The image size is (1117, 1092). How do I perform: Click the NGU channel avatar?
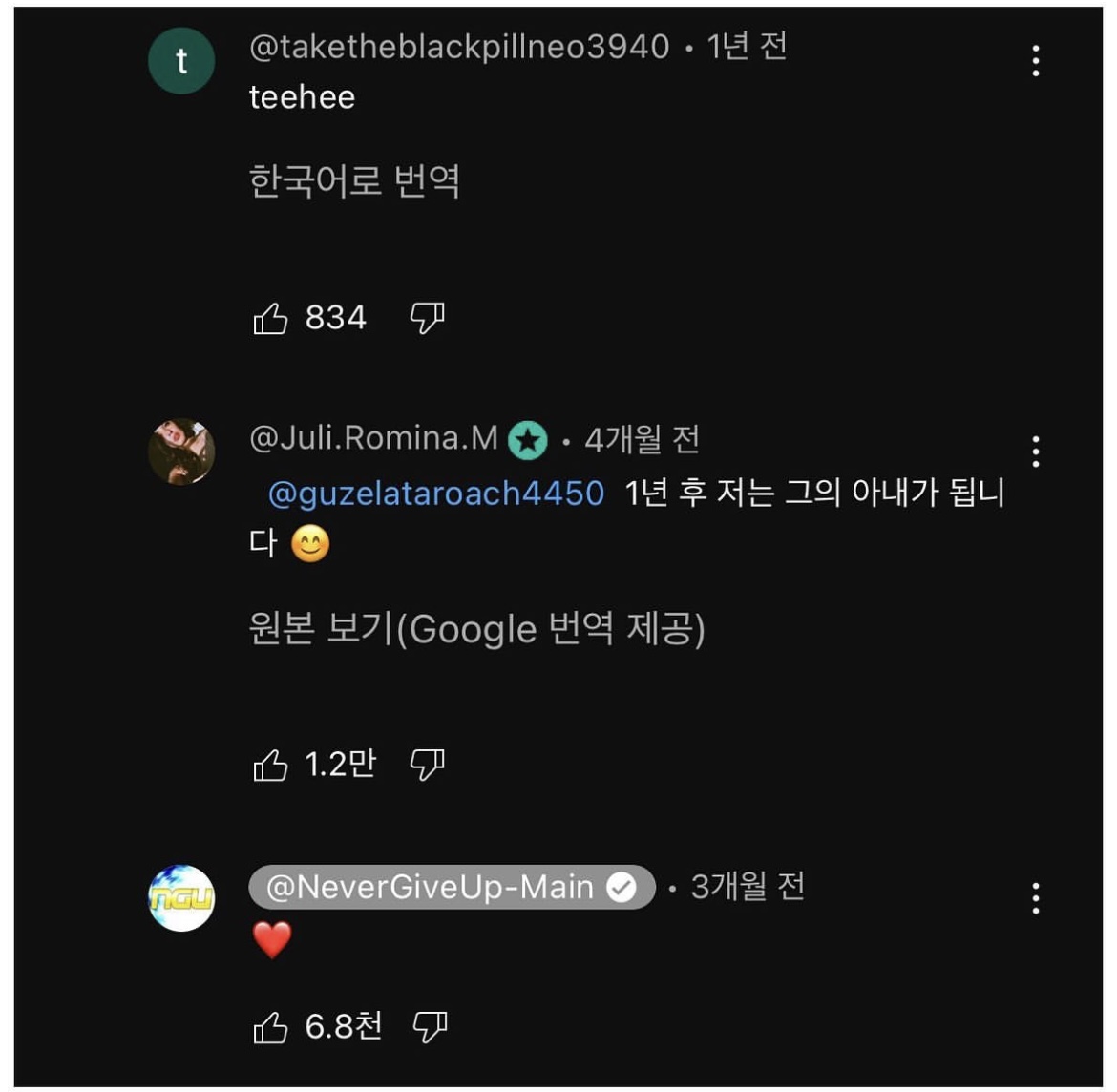(181, 898)
